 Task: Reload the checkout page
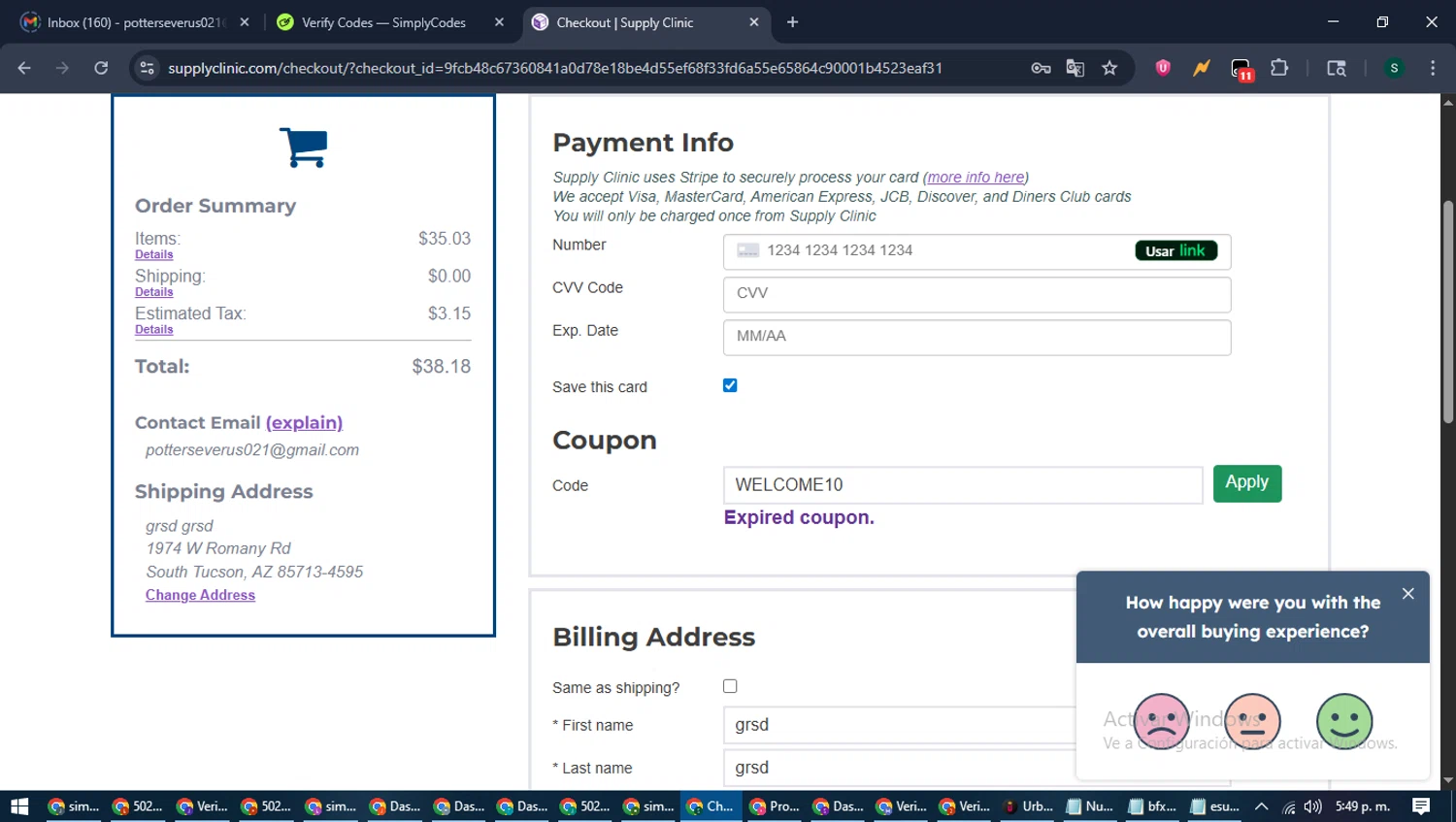pyautogui.click(x=101, y=68)
